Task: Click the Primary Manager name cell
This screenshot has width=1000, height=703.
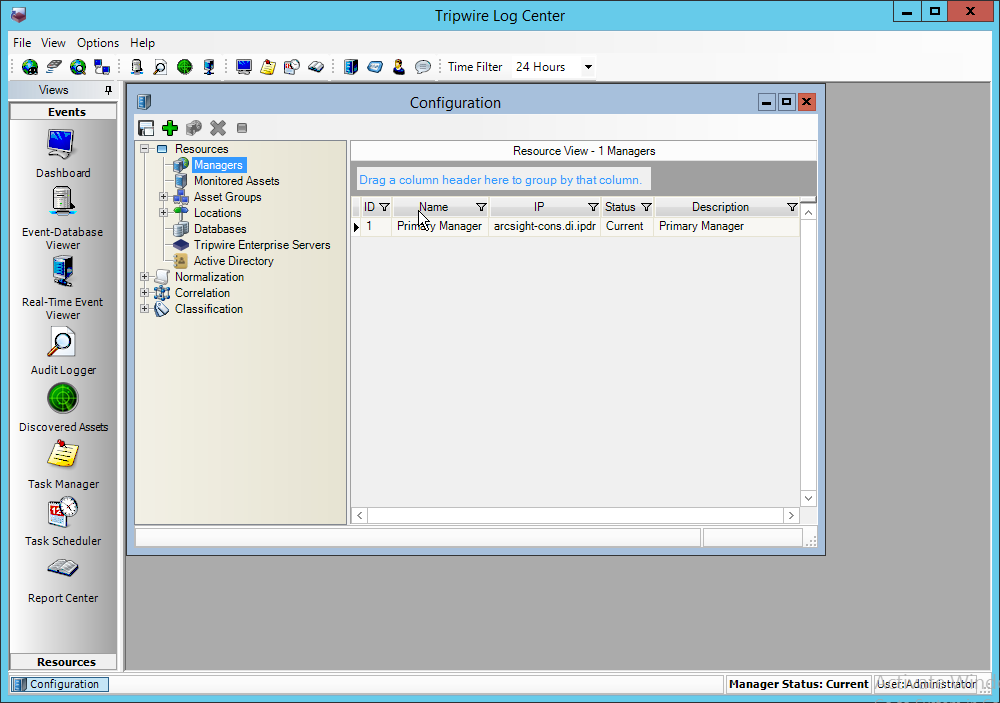Action: (439, 226)
